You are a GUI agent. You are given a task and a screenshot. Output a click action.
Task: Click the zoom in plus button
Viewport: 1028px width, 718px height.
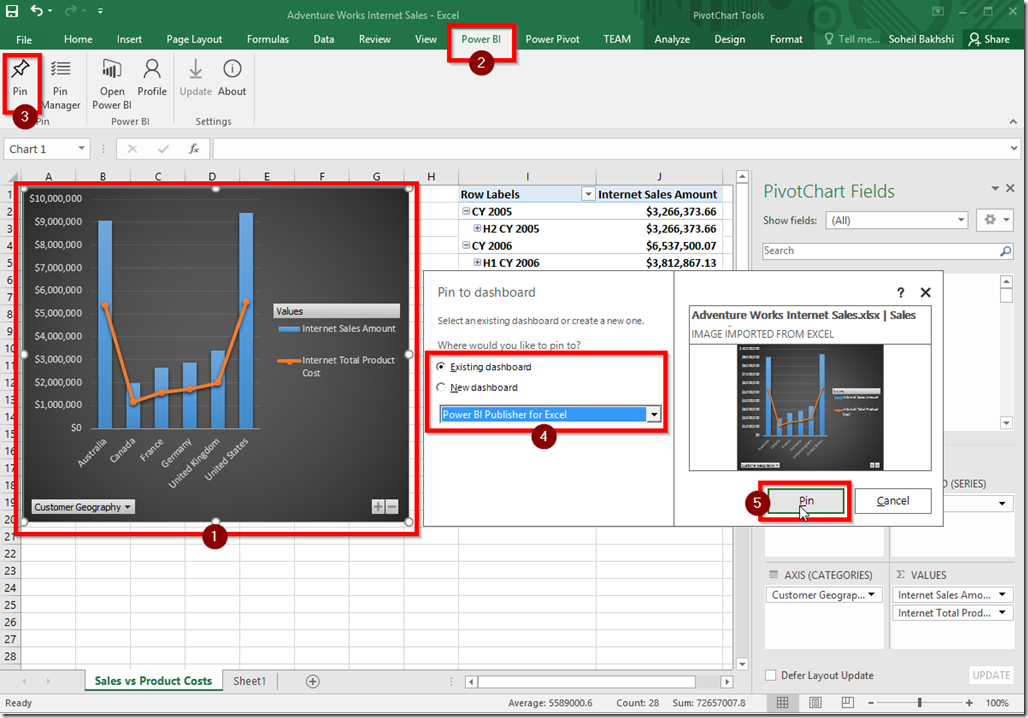coord(969,702)
